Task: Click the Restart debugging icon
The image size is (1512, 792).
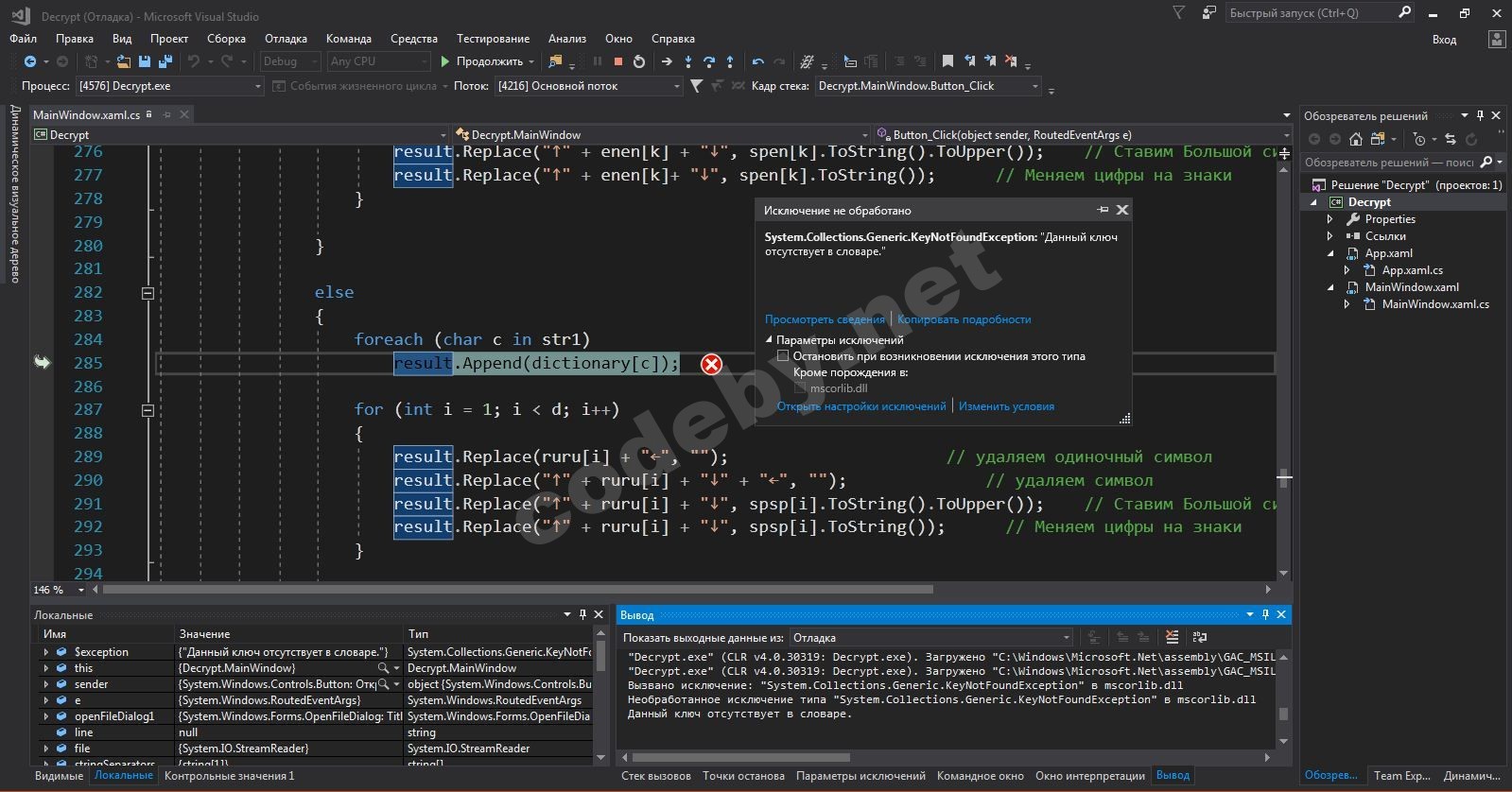Action: 639,61
